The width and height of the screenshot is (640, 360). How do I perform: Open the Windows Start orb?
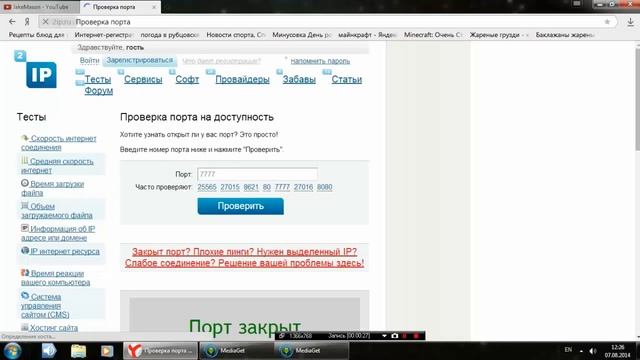pyautogui.click(x=12, y=351)
